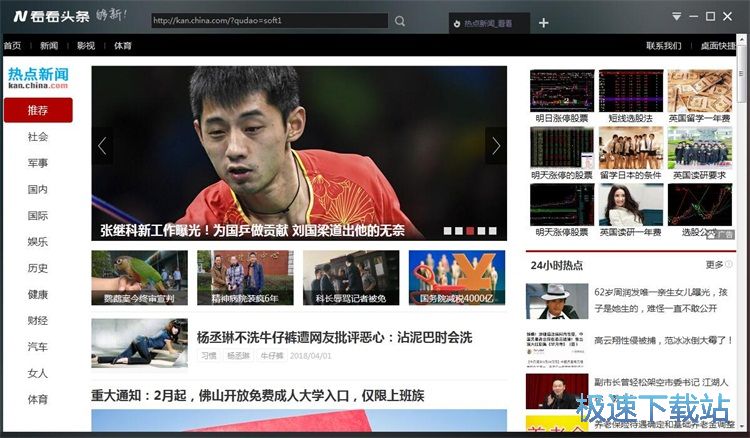Click the 热点新闻 kan.china.com logo
The width and height of the screenshot is (750, 438).
38,78
